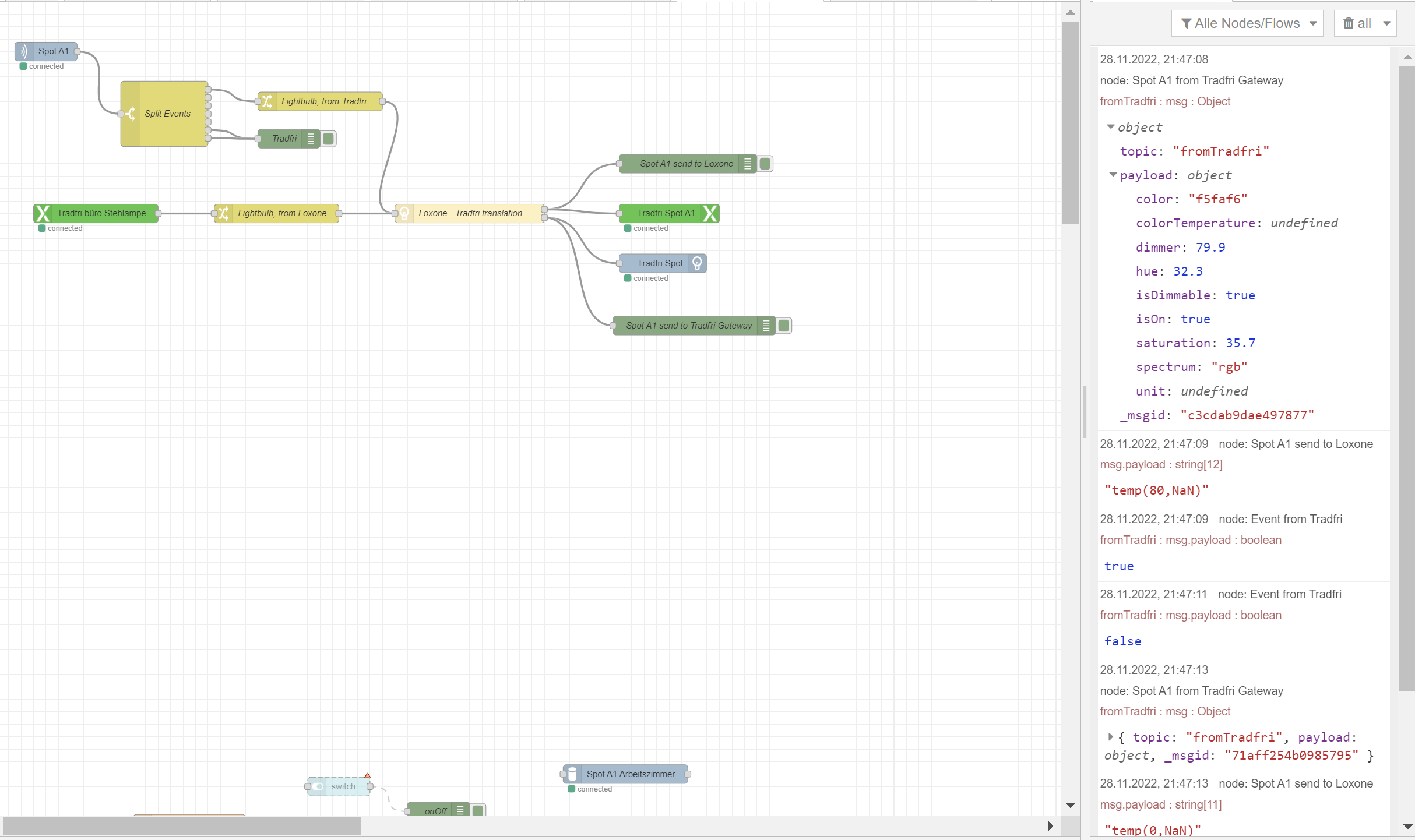1415x840 pixels.
Task: Click the Spot A1 send to Loxone debug icon
Action: 747,164
